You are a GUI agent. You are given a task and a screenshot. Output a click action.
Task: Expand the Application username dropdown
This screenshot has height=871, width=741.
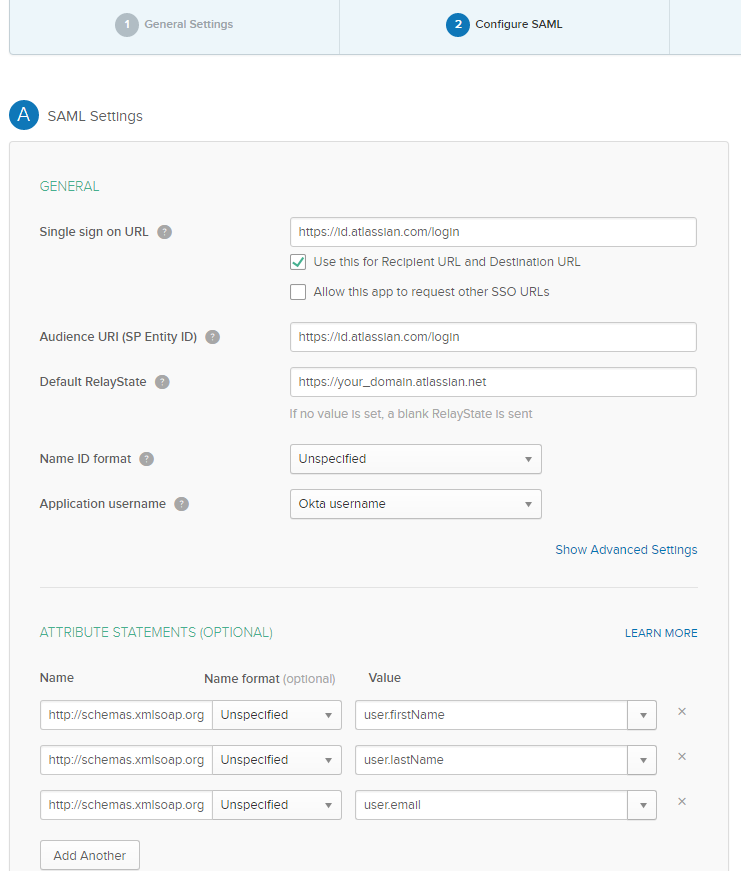[x=415, y=504]
